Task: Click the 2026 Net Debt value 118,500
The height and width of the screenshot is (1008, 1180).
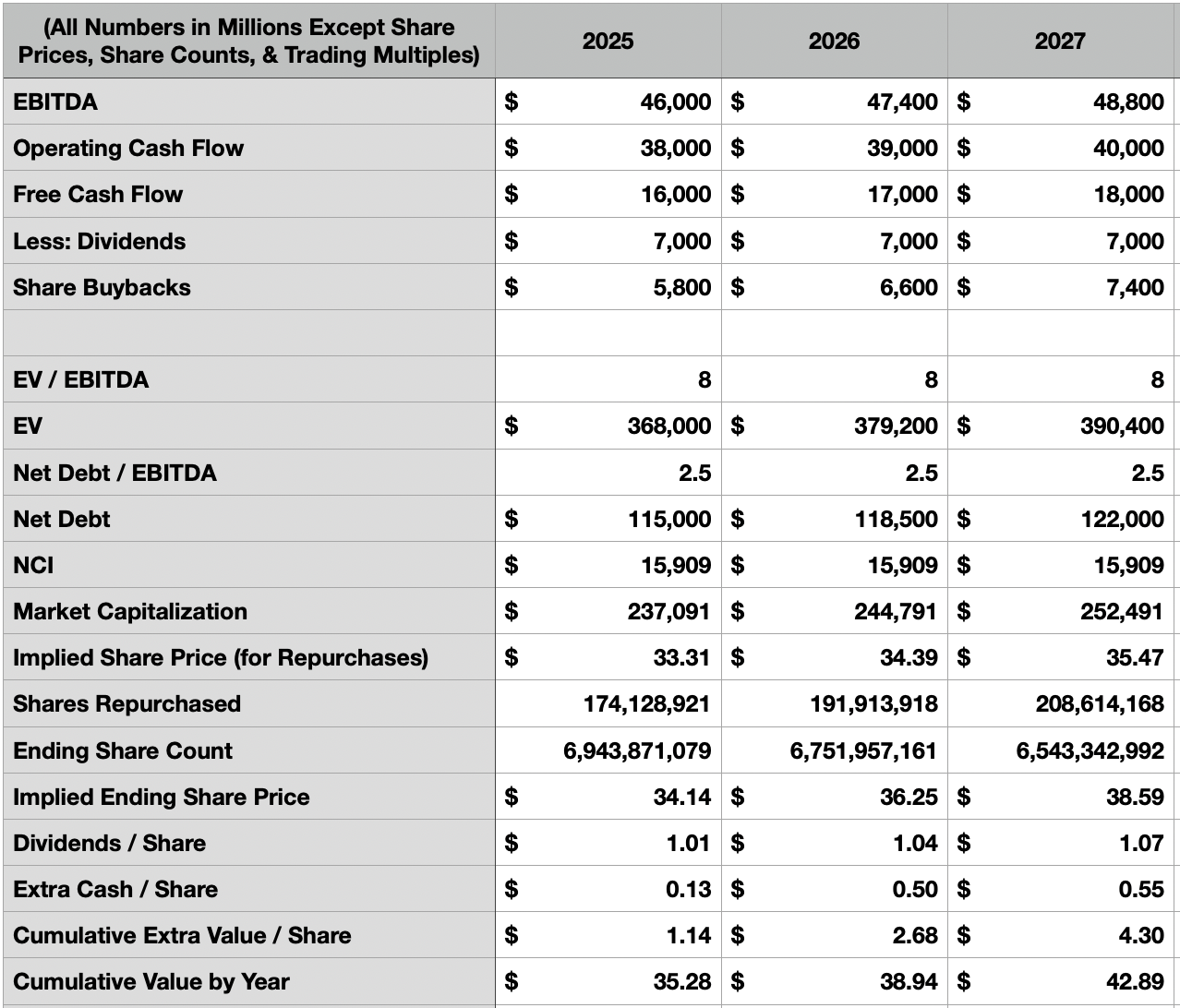Action: pyautogui.click(x=896, y=519)
